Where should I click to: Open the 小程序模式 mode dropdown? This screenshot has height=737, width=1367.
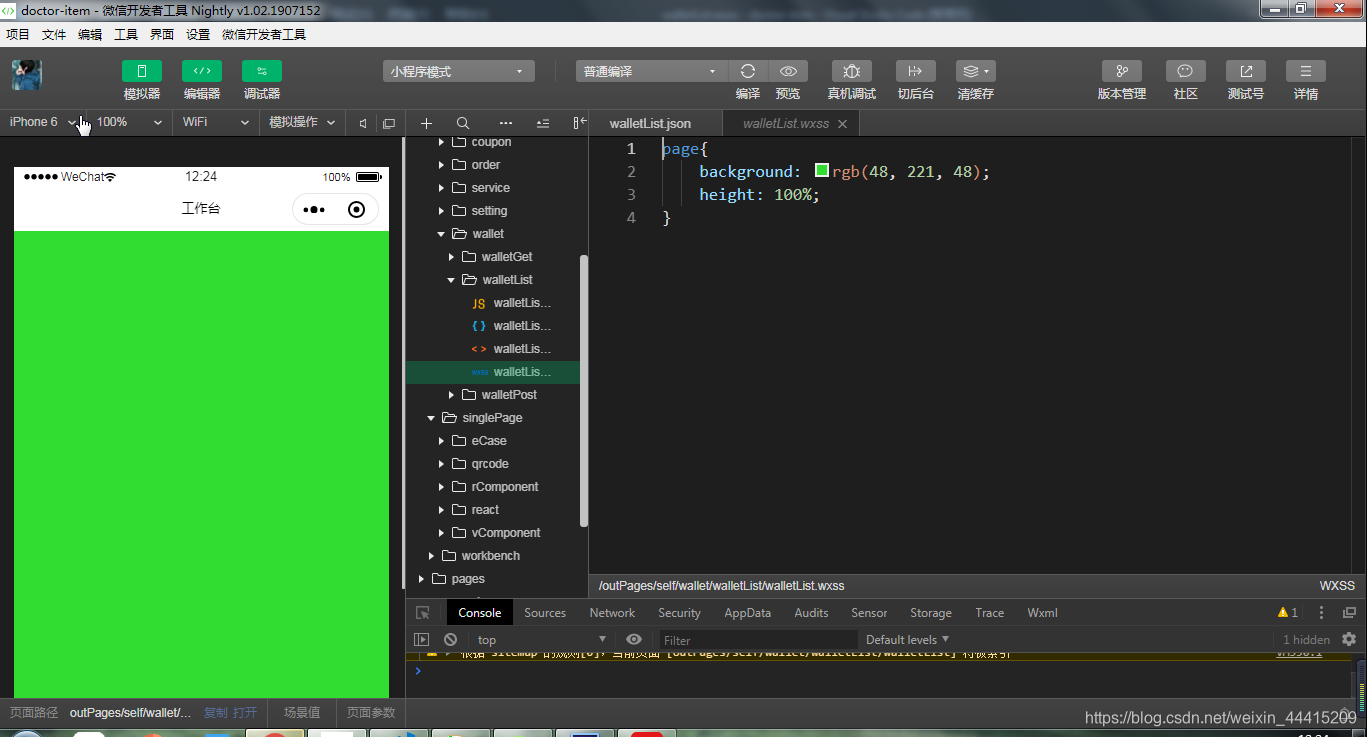(459, 71)
